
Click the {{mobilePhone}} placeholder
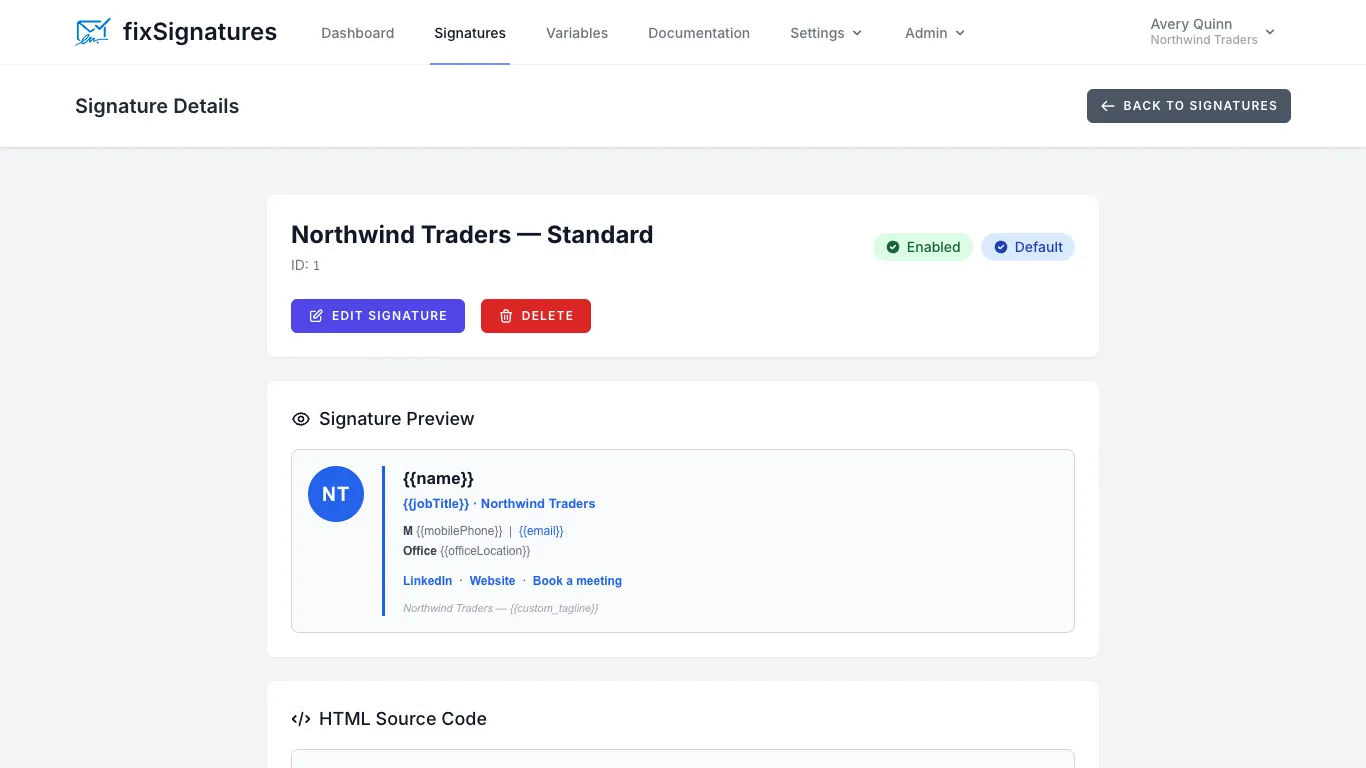pyautogui.click(x=459, y=531)
